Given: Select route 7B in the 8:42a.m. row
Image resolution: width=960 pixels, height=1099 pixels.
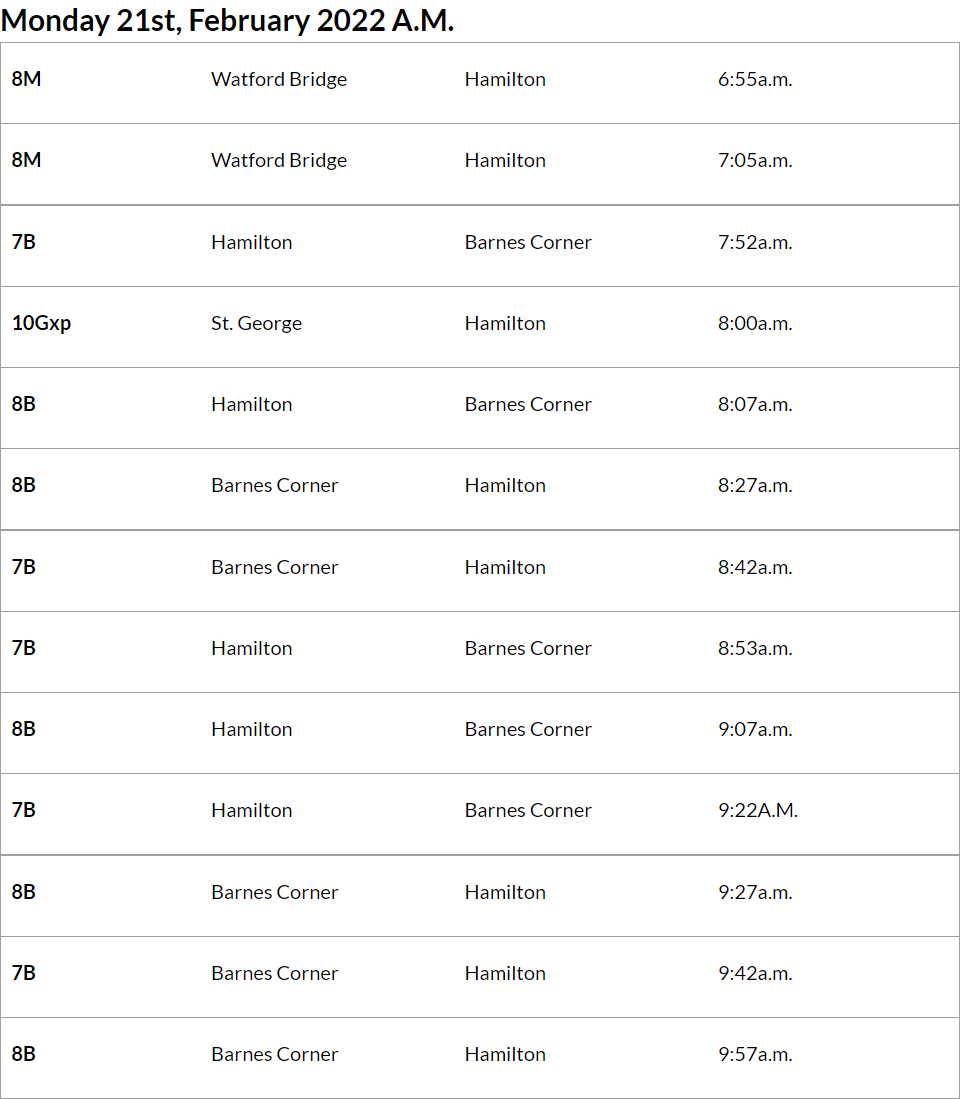Looking at the screenshot, I should (24, 568).
